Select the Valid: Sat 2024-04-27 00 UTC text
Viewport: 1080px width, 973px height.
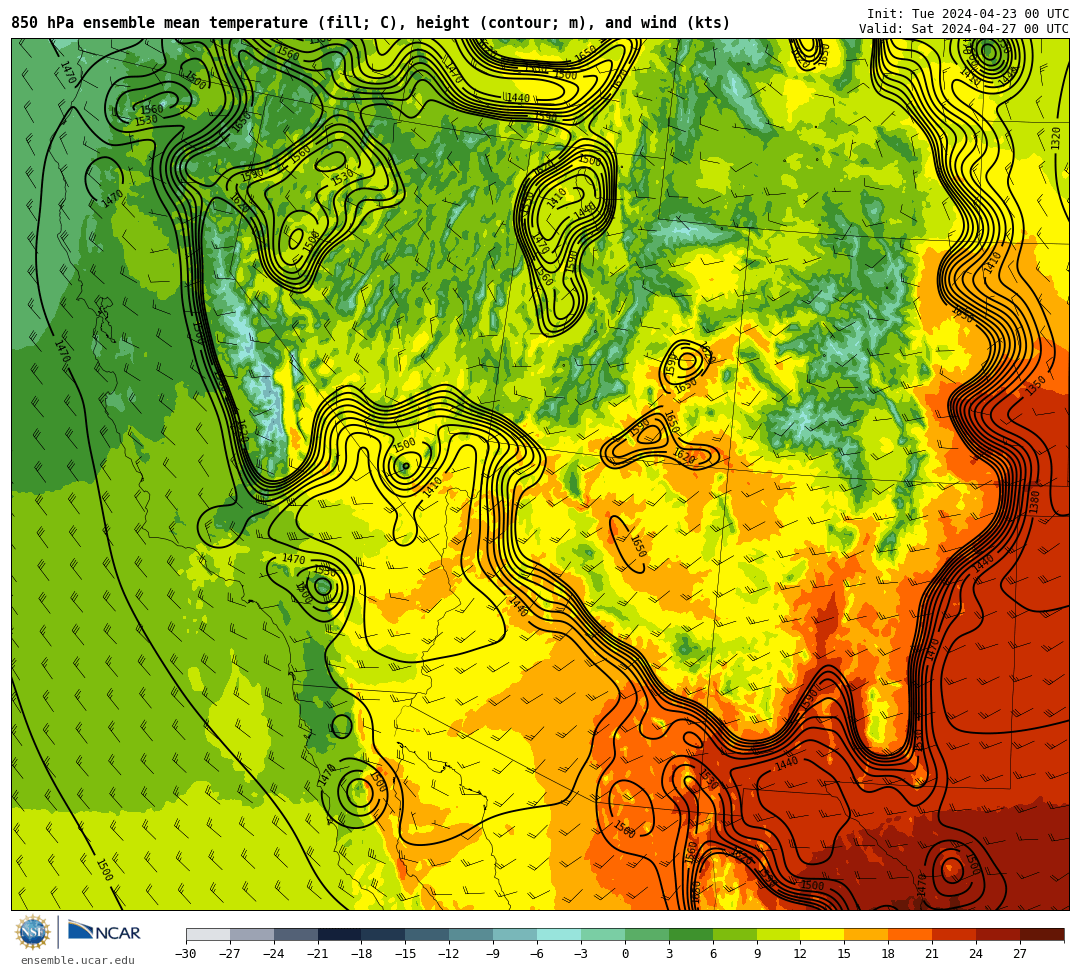[964, 29]
